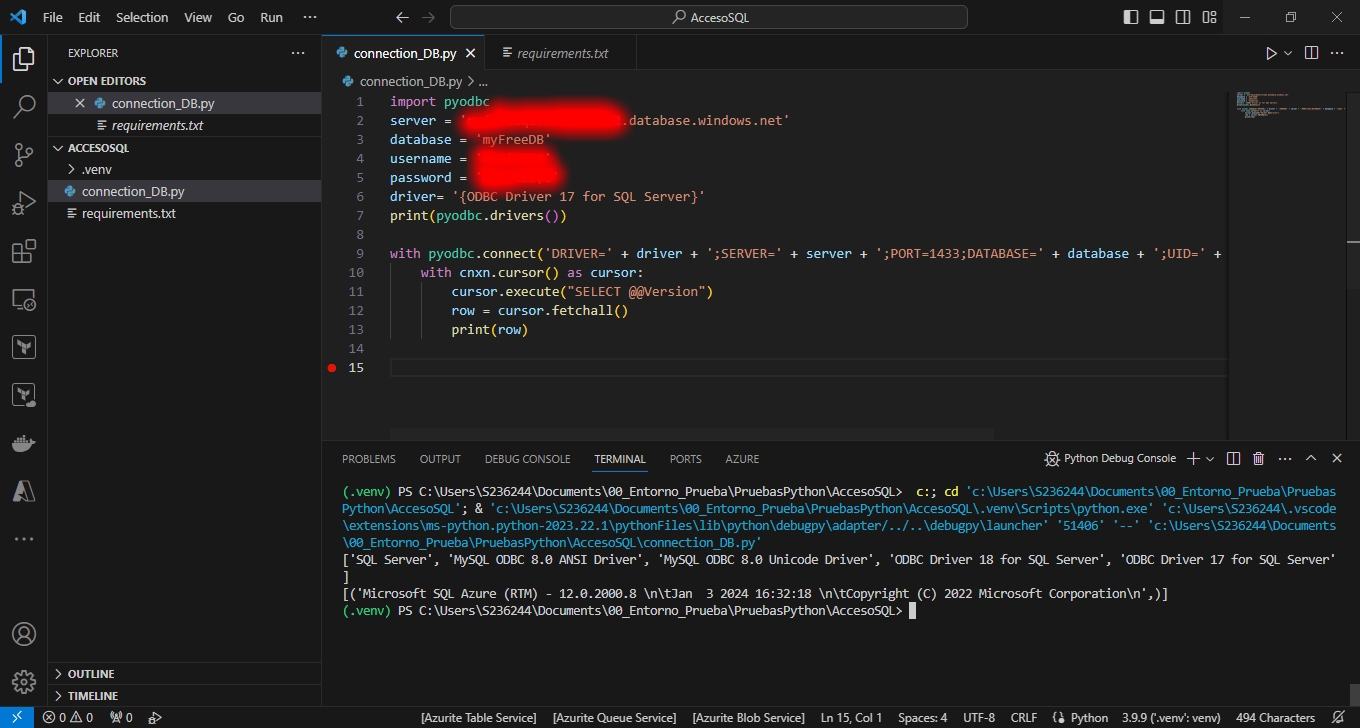This screenshot has height=728, width=1360.
Task: Open the Extensions view
Action: tap(24, 251)
